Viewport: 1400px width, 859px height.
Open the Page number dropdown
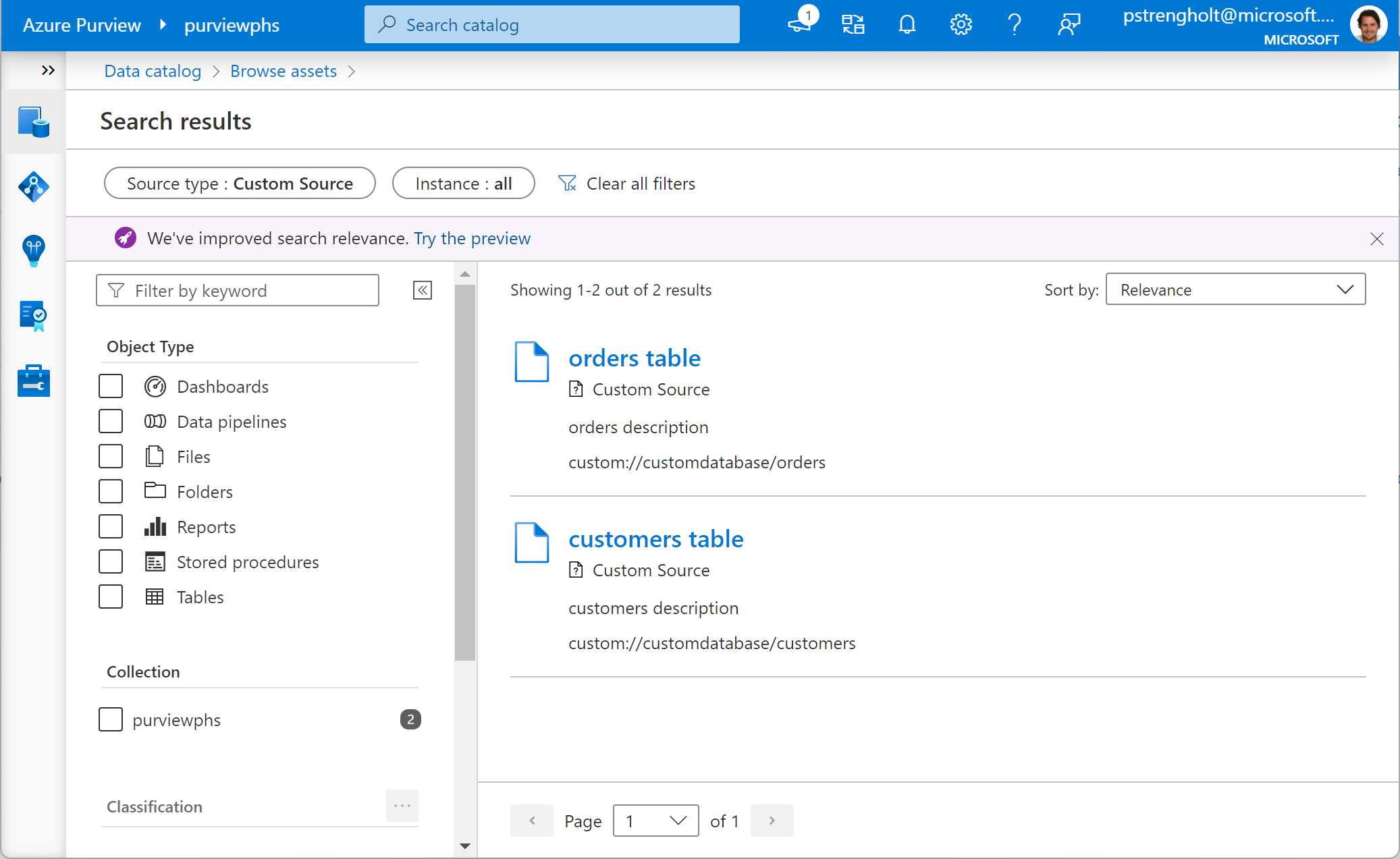655,821
